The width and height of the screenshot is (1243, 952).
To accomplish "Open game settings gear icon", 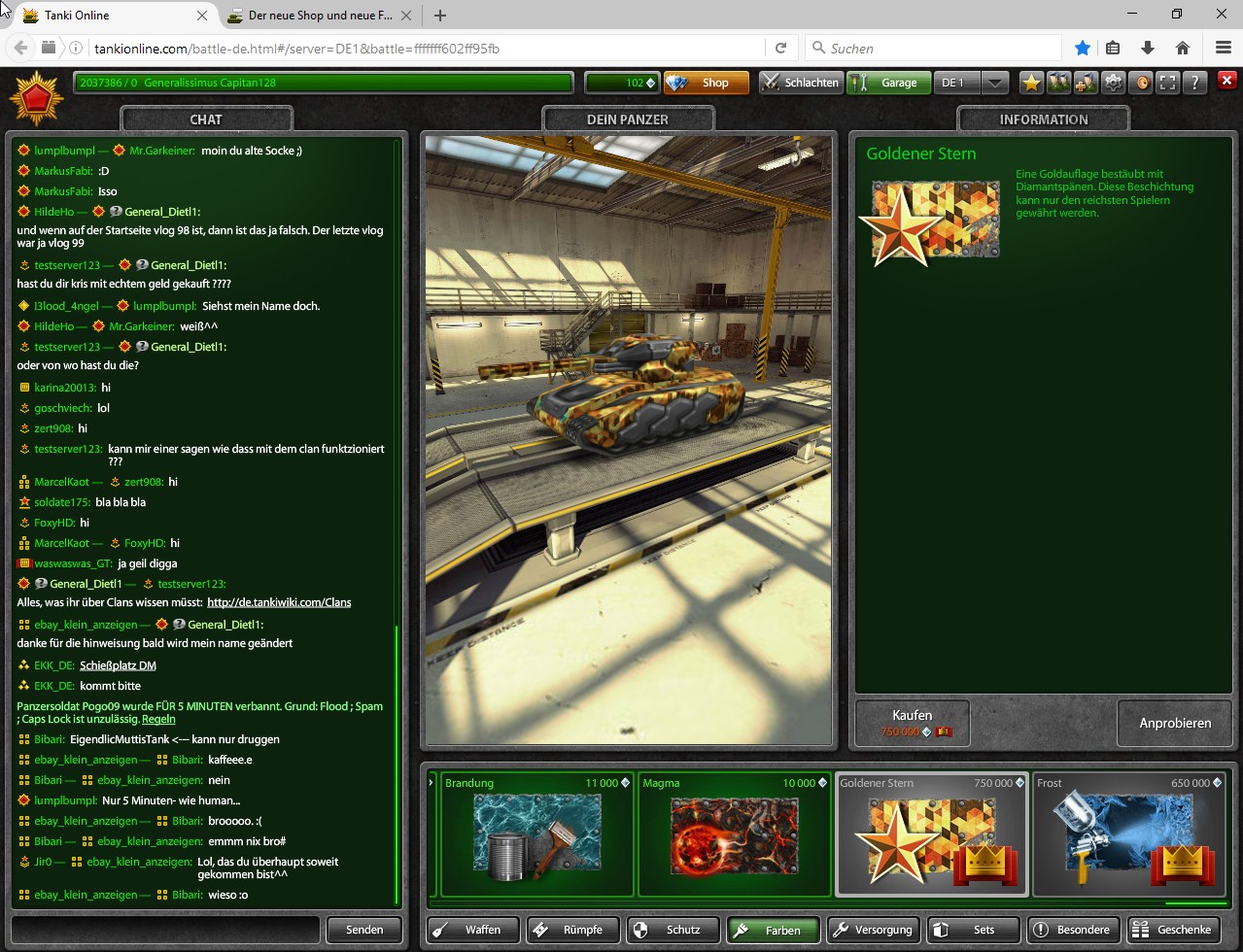I will pos(1114,84).
